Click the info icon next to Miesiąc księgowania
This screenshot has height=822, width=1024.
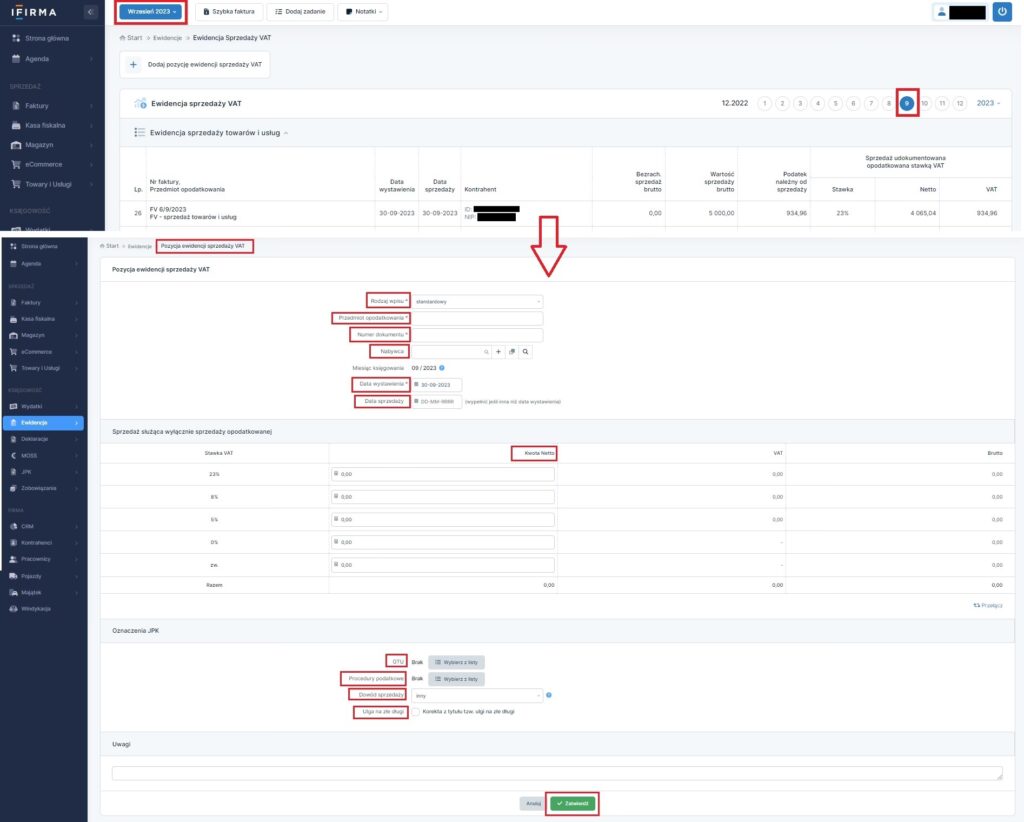coord(442,368)
